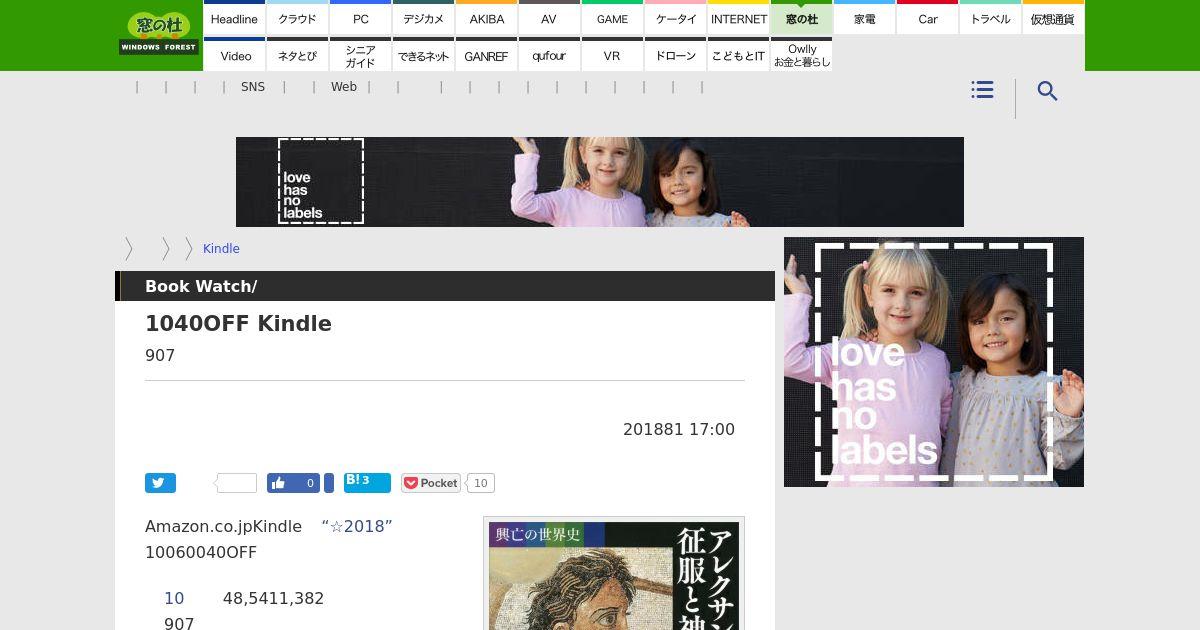Open the AV site tab
Viewport: 1200px width, 630px height.
click(x=549, y=19)
